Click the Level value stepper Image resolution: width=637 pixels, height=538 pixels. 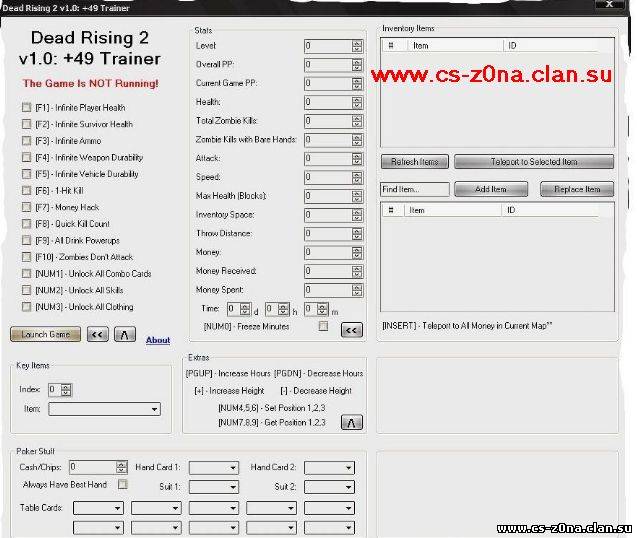tap(357, 46)
